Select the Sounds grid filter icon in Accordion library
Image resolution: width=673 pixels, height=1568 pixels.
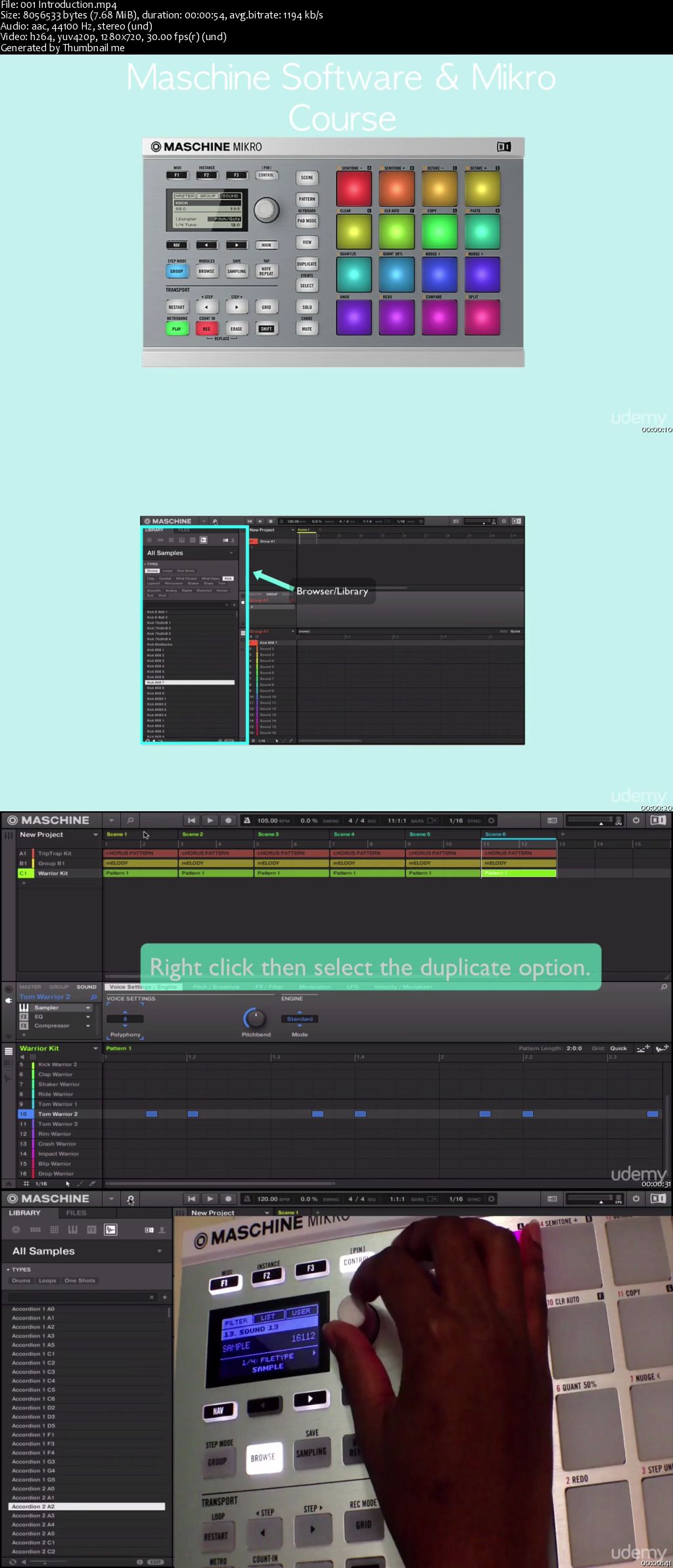(55, 1230)
